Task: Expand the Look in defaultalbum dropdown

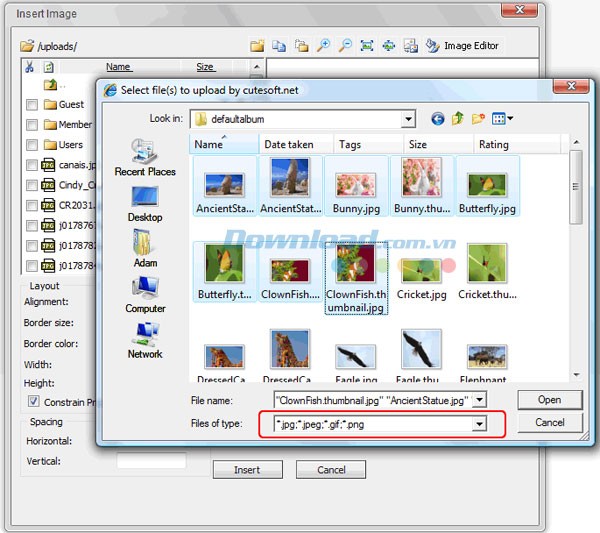Action: coord(408,119)
